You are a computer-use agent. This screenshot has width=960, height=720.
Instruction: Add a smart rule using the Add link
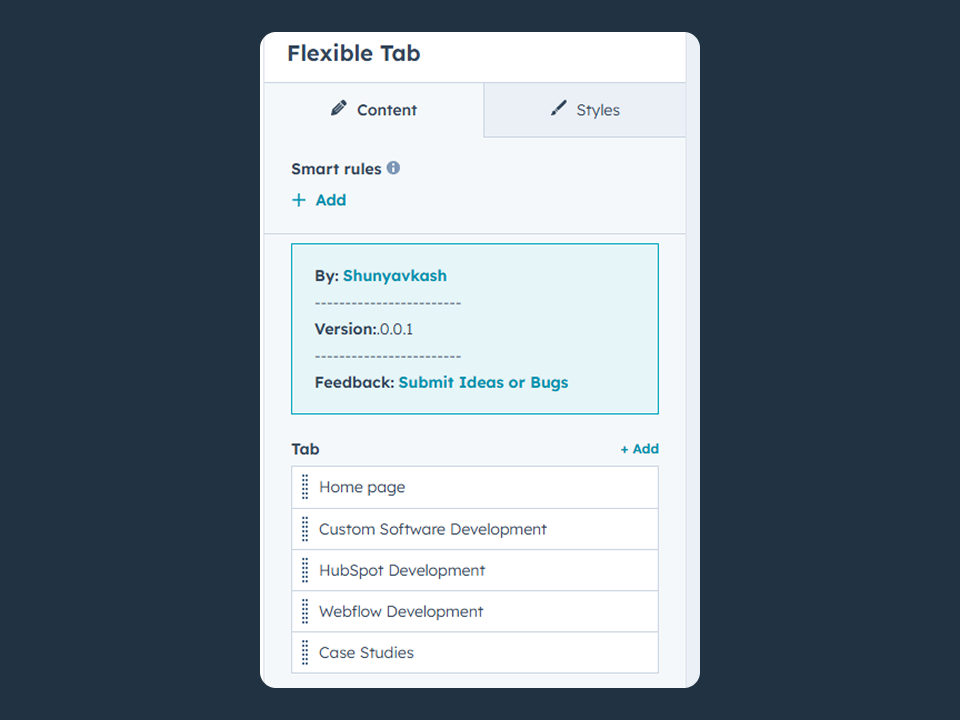(x=331, y=200)
